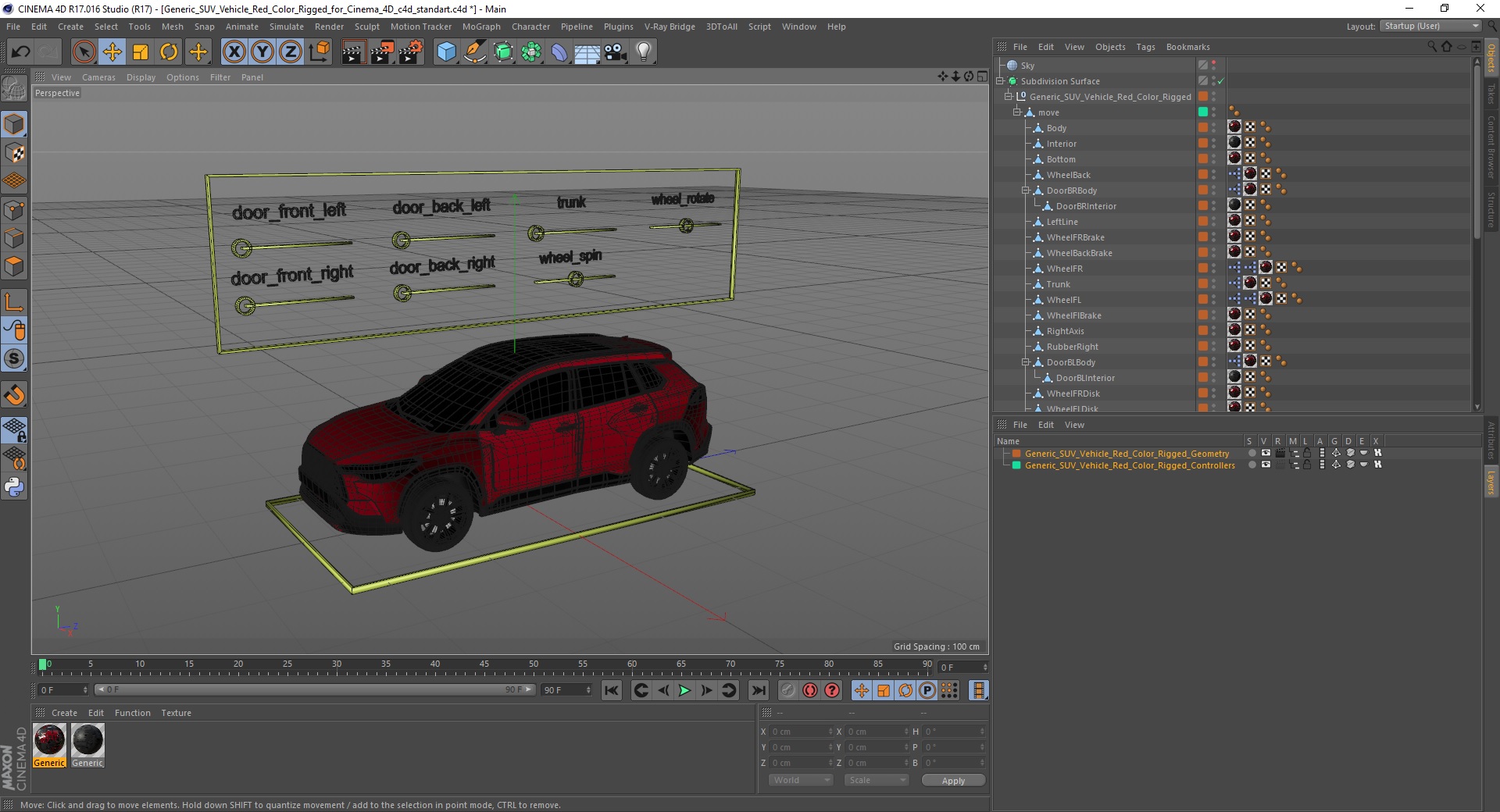Collapse the DoorBRBody hierarchy

click(1026, 190)
